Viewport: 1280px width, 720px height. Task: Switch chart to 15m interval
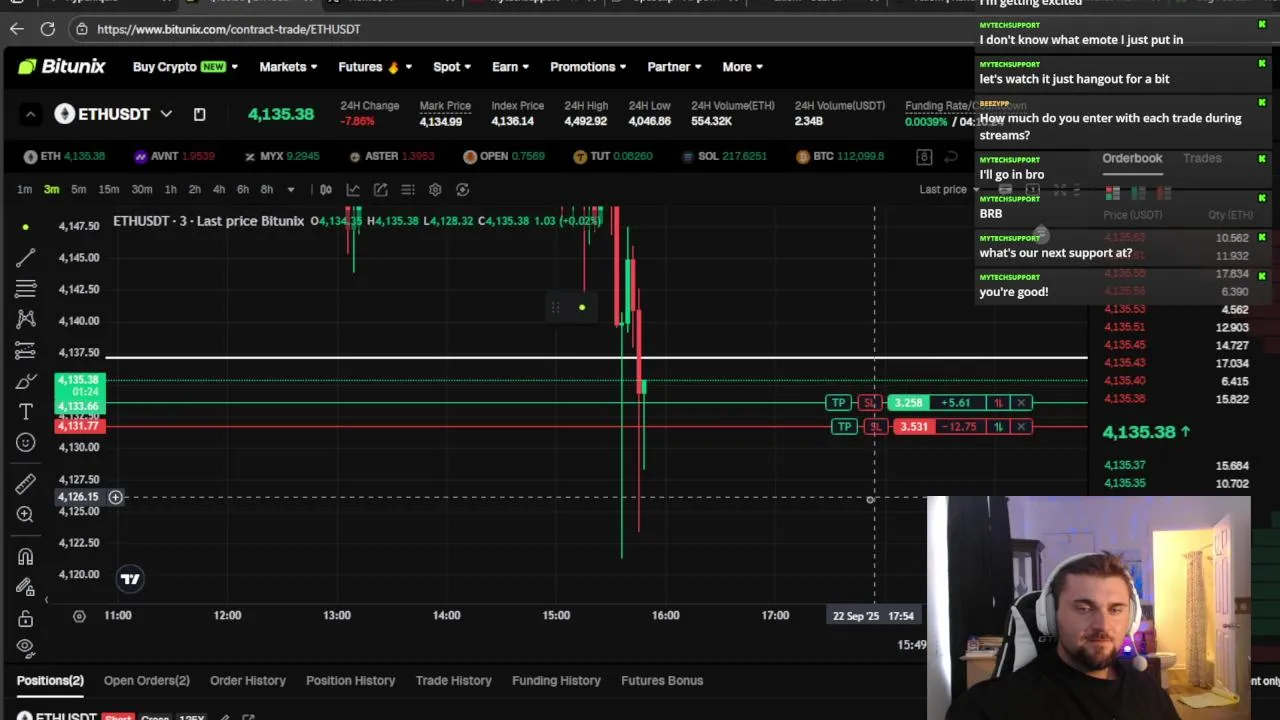coord(108,189)
